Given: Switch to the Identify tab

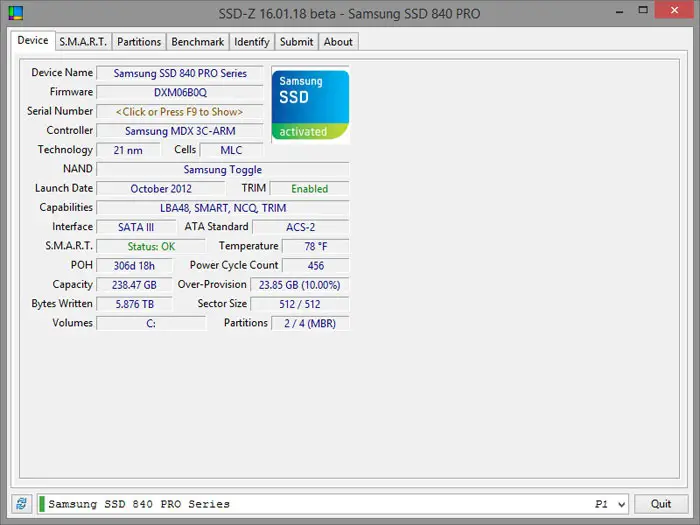Looking at the screenshot, I should tap(252, 42).
